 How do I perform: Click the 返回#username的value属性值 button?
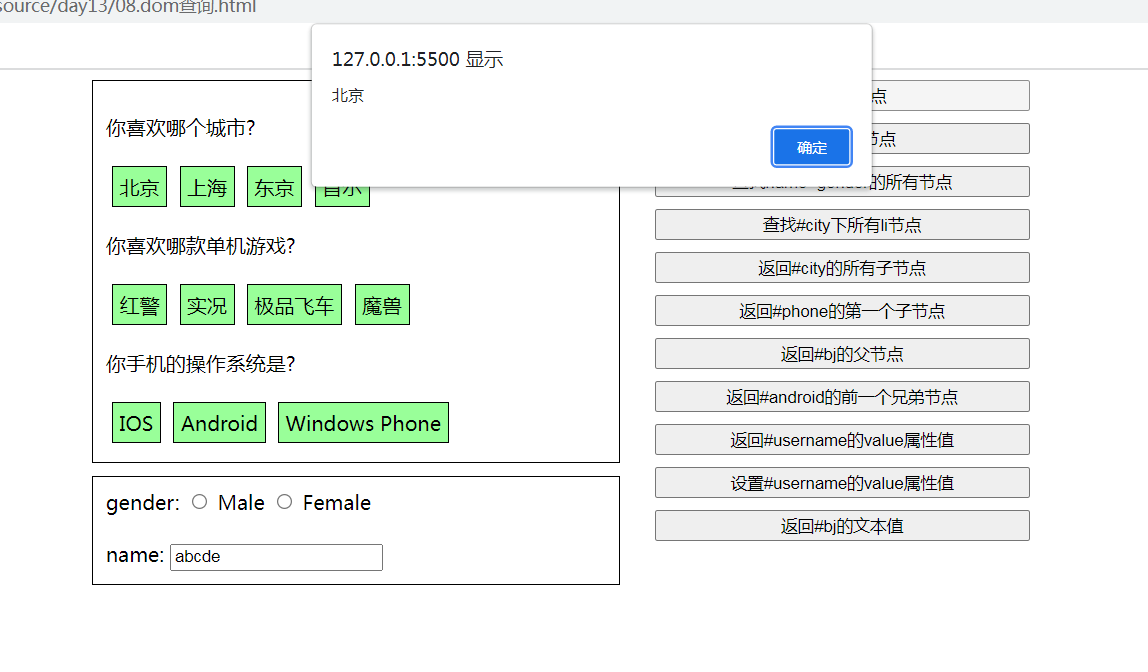[841, 439]
